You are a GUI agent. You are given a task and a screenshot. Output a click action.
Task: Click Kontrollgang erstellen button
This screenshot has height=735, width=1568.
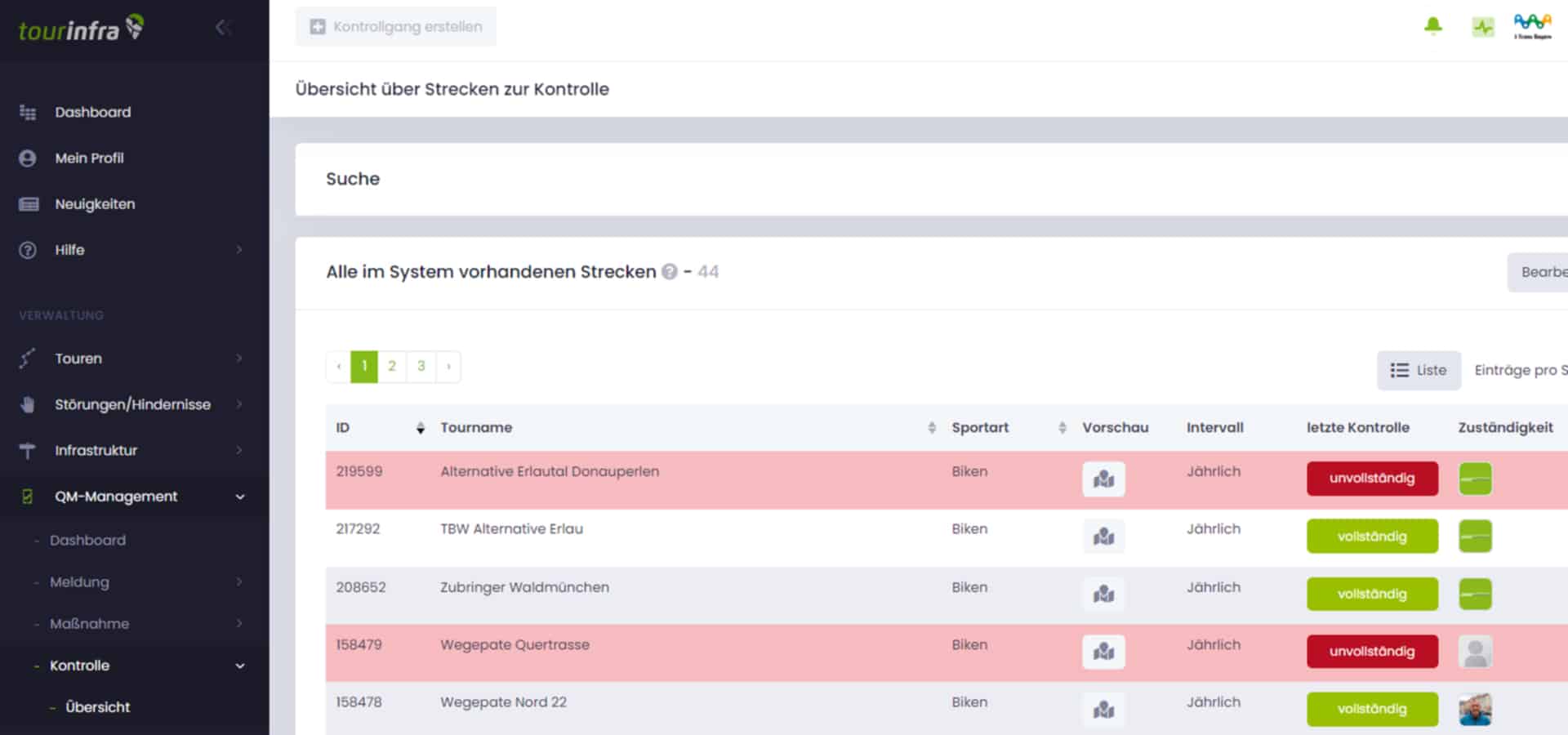pos(396,27)
